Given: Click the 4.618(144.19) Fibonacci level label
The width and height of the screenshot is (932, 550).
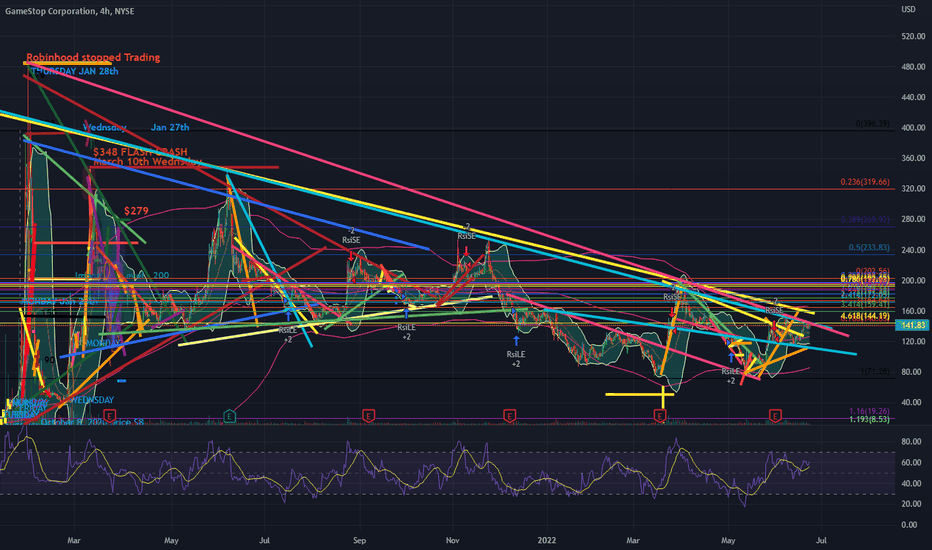Looking at the screenshot, I should click(x=865, y=317).
